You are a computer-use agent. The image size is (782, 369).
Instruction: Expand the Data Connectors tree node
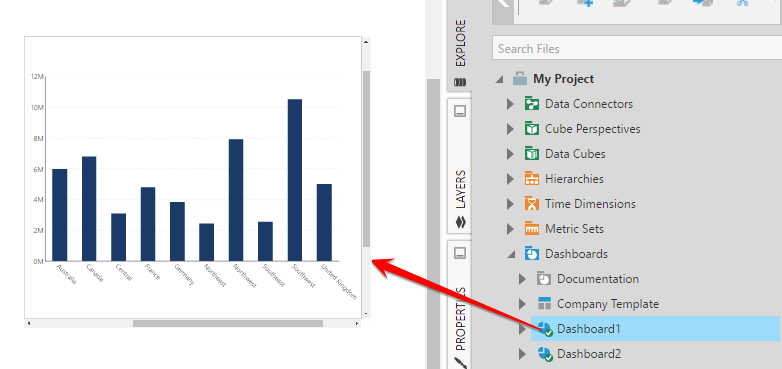510,104
